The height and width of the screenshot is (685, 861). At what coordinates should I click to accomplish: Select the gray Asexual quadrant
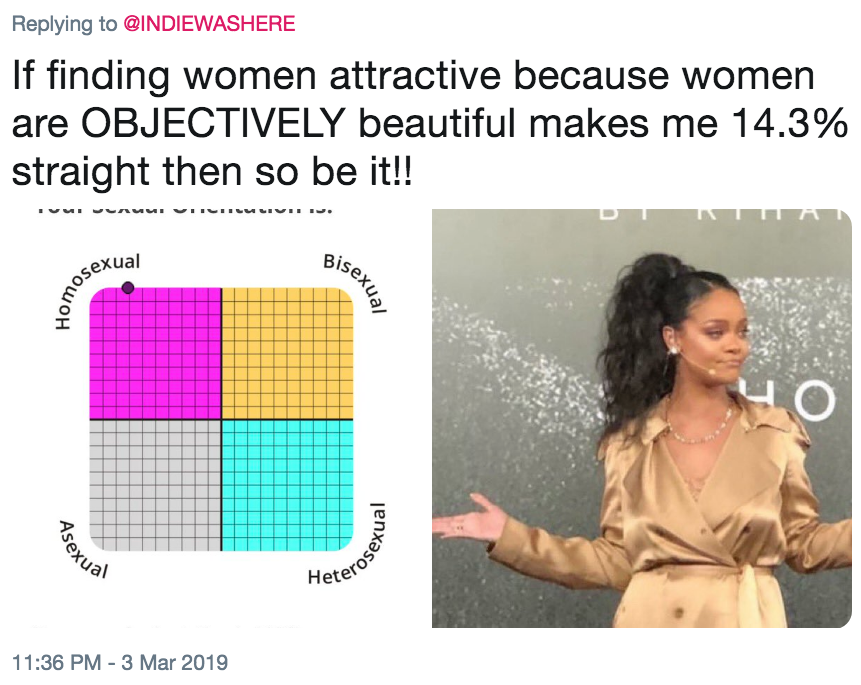click(x=155, y=485)
